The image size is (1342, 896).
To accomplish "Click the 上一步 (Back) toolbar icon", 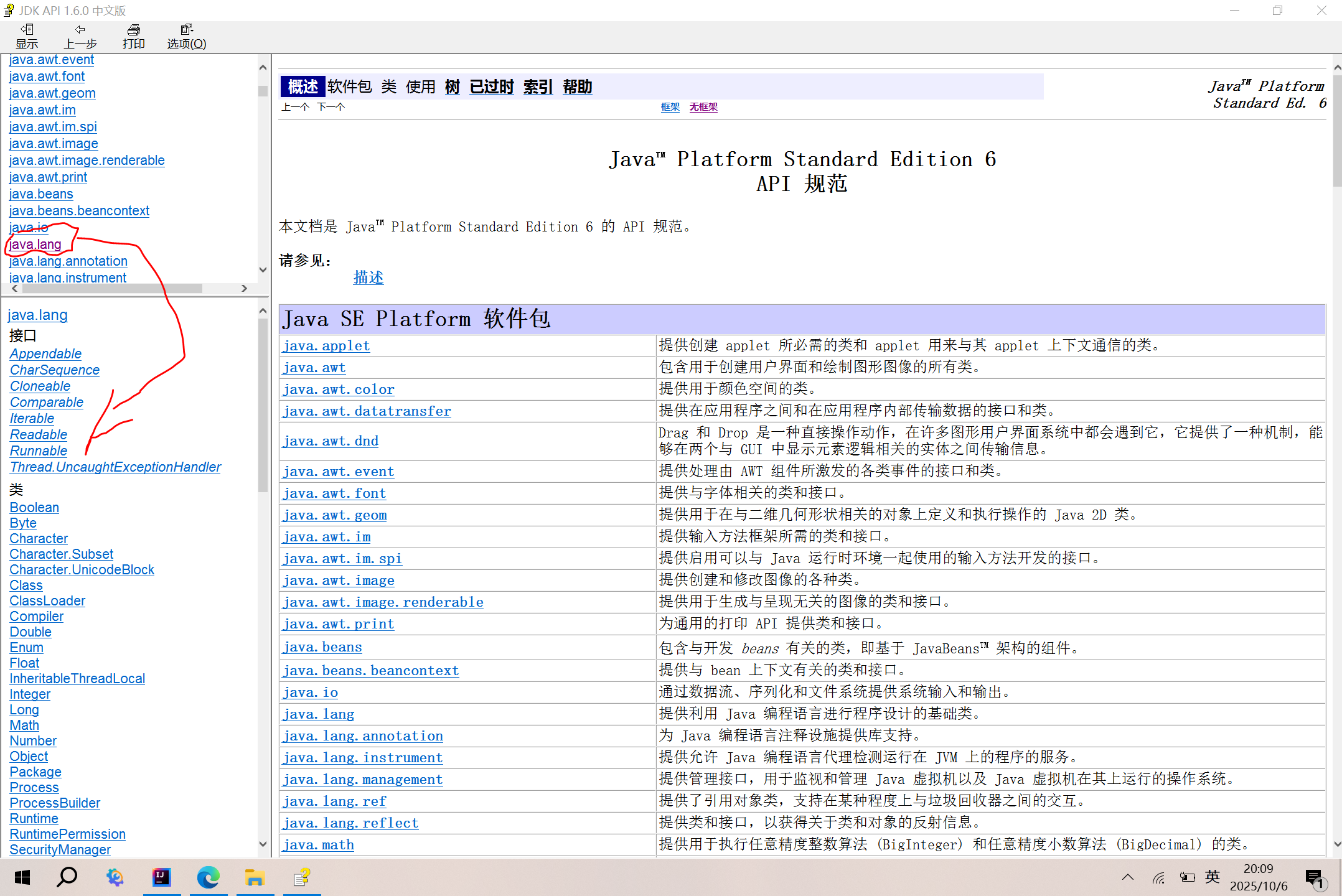I will (80, 36).
